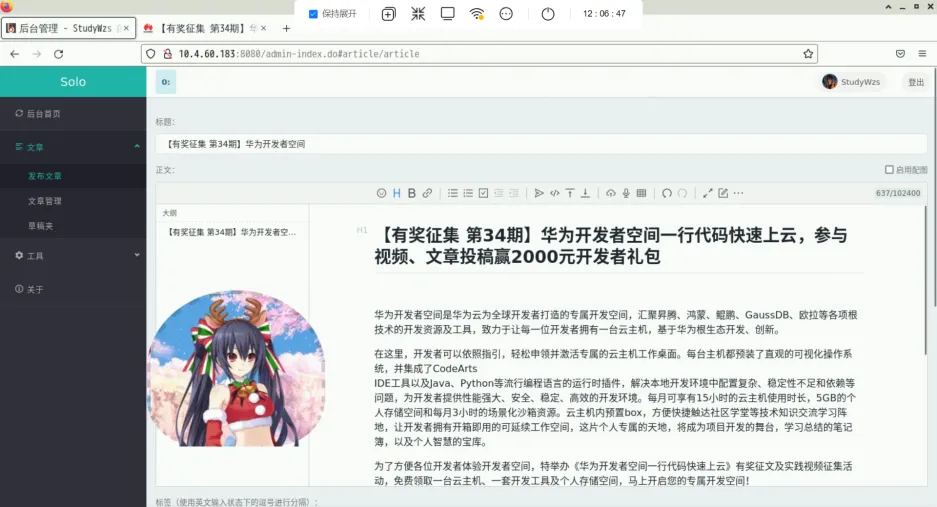Click the anime character round image
937x507 pixels.
237,368
